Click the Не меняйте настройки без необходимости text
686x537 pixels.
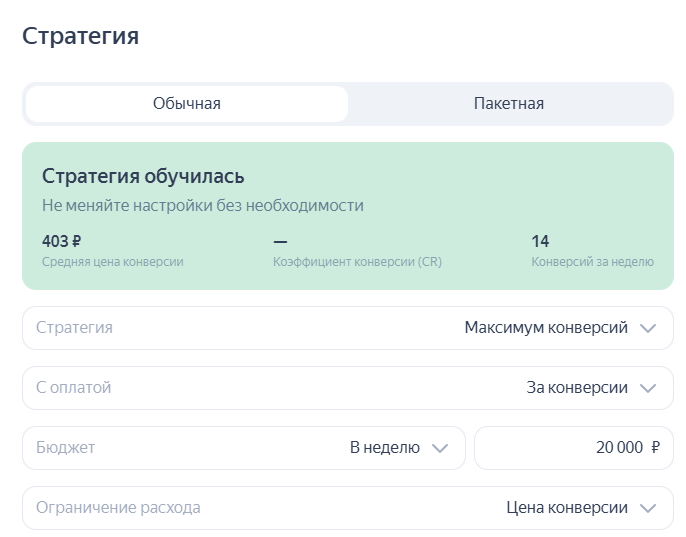[203, 205]
